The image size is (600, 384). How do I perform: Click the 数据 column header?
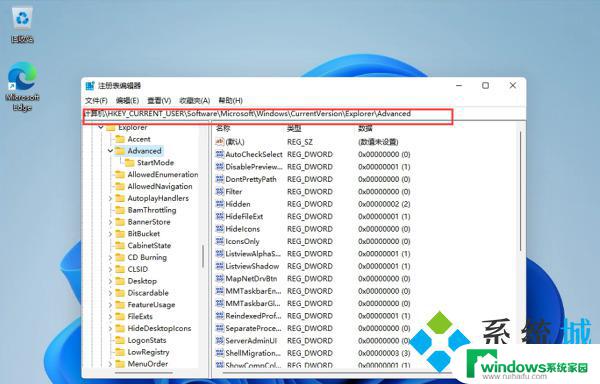(x=365, y=129)
